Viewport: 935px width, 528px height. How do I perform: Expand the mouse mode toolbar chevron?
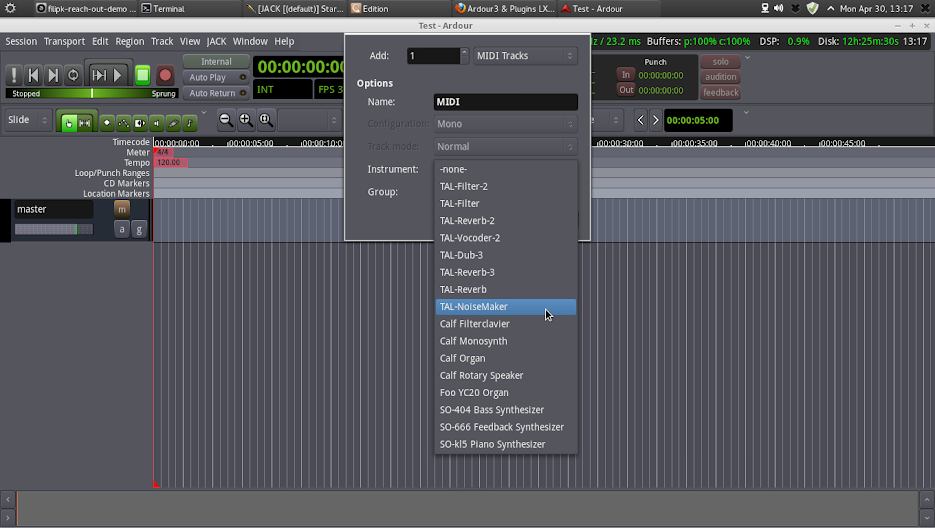[x=203, y=112]
